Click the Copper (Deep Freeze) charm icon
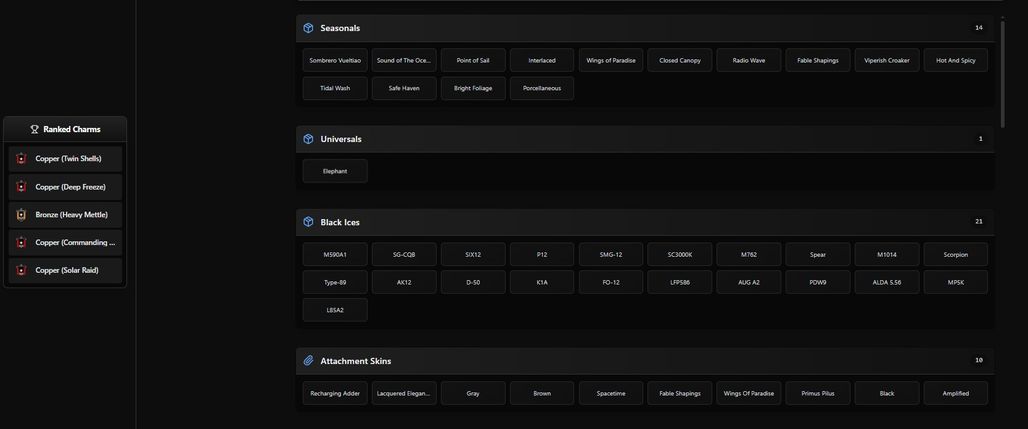The width and height of the screenshot is (1028, 429). (21, 187)
